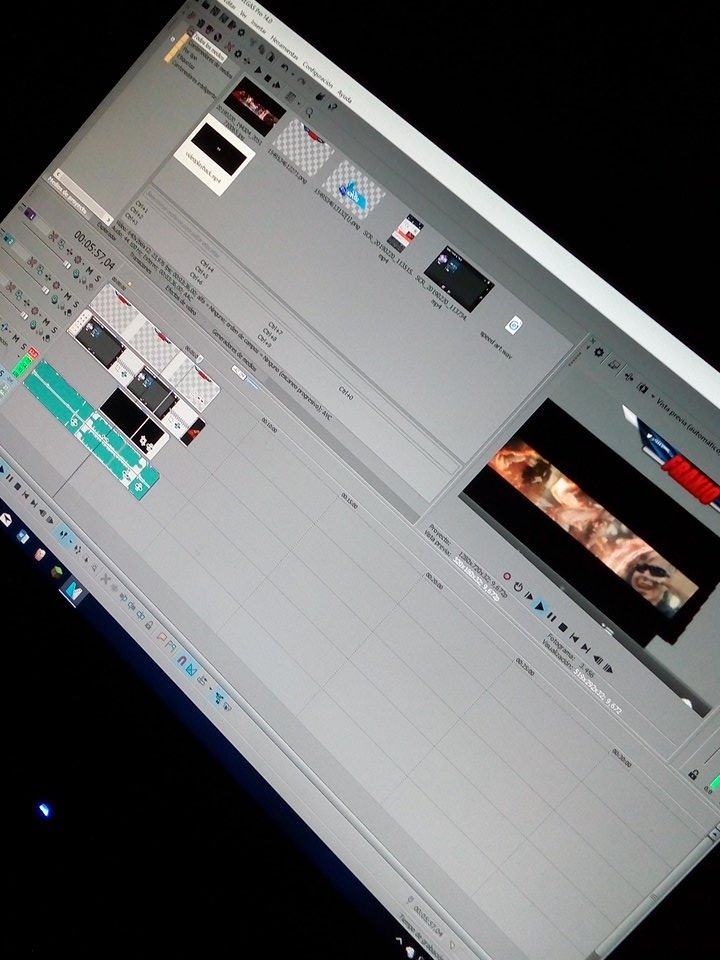Toggle loop playback in the preview
This screenshot has height=960, width=720.
coord(518,587)
